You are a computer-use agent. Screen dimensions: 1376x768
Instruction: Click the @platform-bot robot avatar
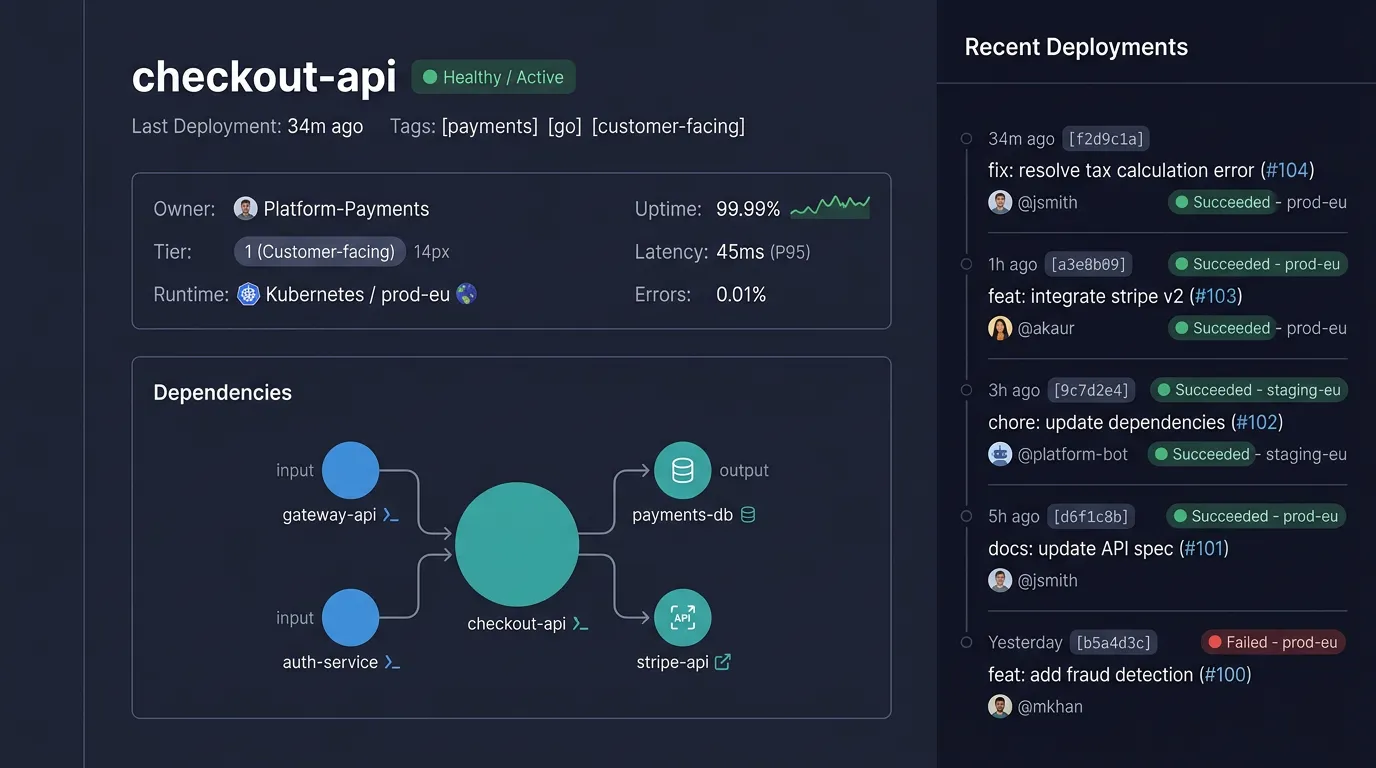(x=1000, y=454)
